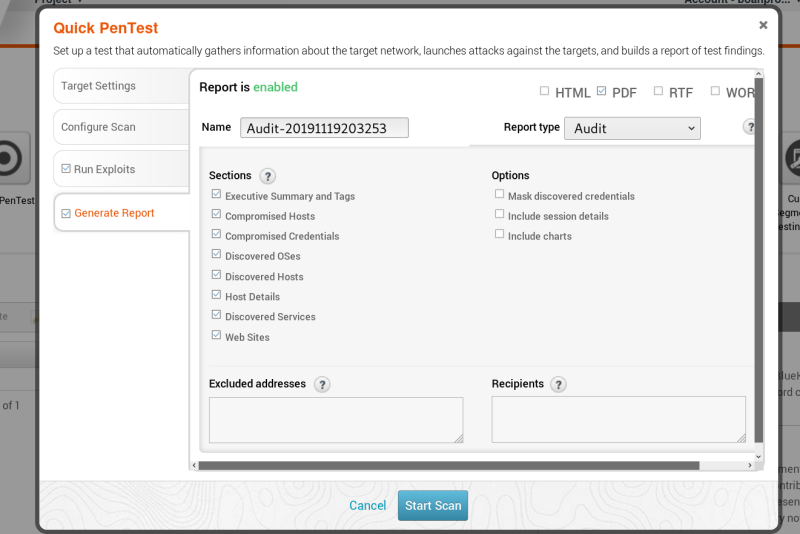Screen dimensions: 800x534
Task: Open the Sections help question-mark icon
Action: tap(267, 176)
